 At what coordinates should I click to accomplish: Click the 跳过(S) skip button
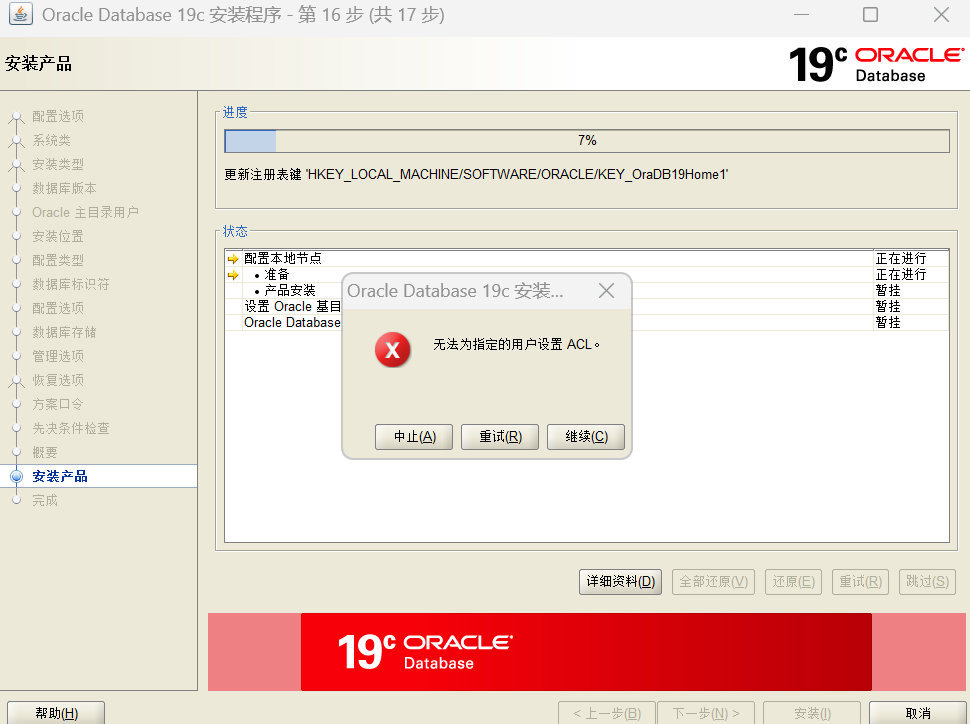pos(927,582)
